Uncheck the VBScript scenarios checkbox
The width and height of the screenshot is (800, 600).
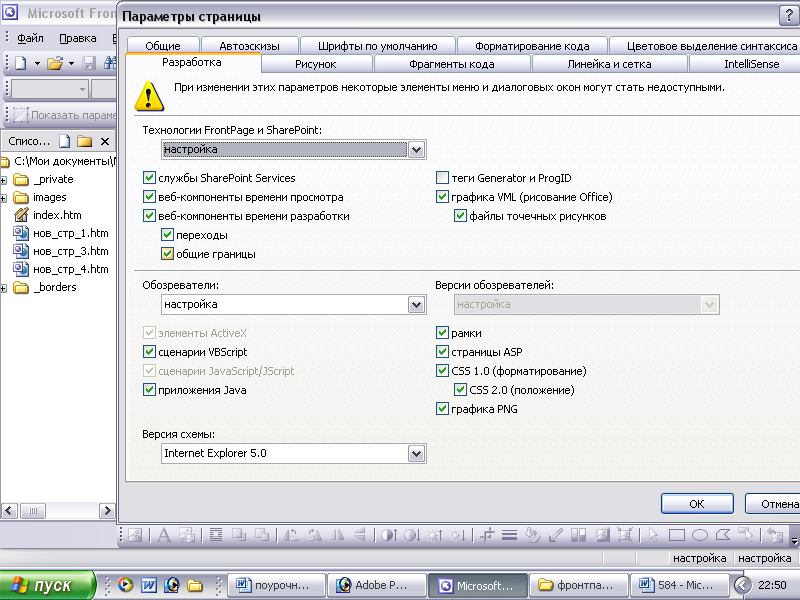coord(149,352)
